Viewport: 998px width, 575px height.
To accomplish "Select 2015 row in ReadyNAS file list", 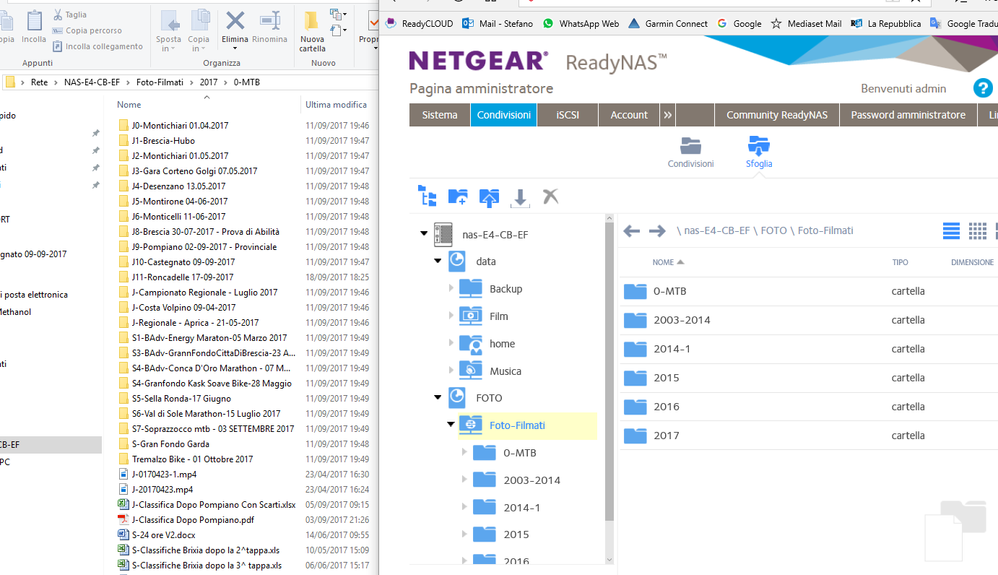I will point(808,378).
